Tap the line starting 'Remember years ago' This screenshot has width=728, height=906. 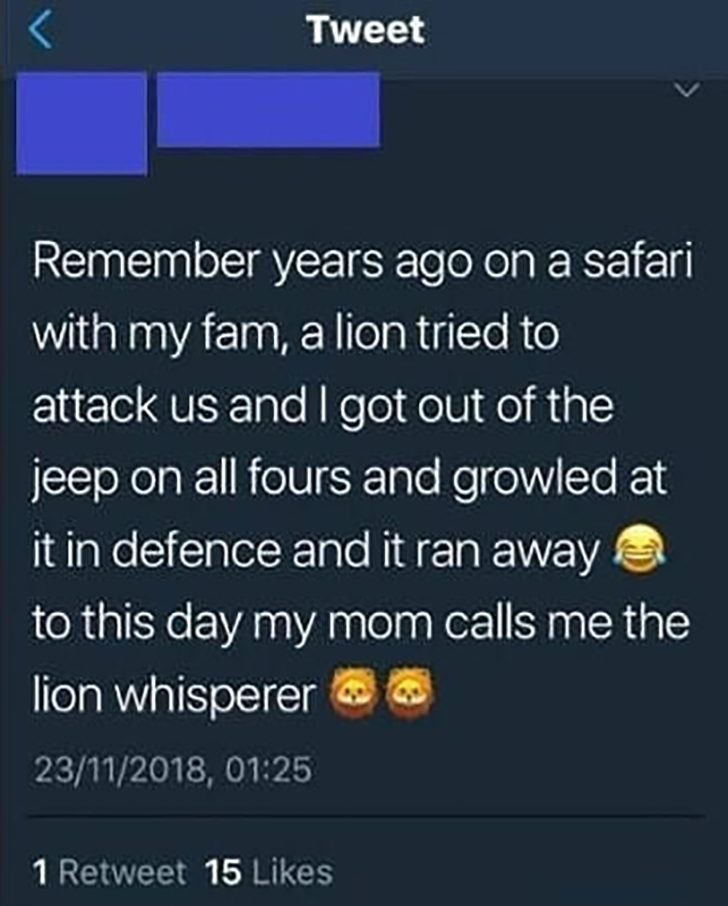[x=363, y=264]
